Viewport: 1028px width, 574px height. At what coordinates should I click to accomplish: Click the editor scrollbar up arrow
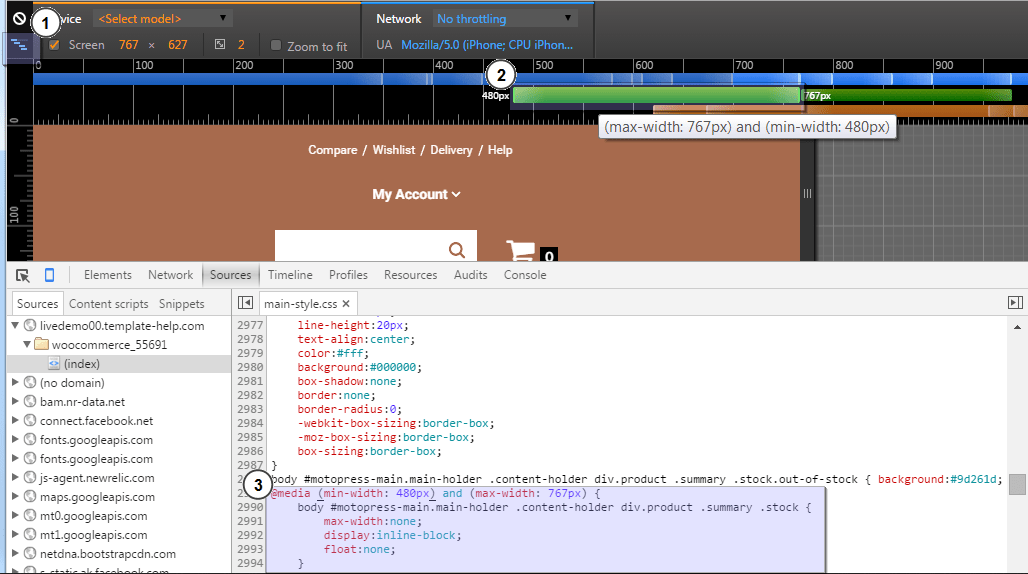coord(1018,326)
